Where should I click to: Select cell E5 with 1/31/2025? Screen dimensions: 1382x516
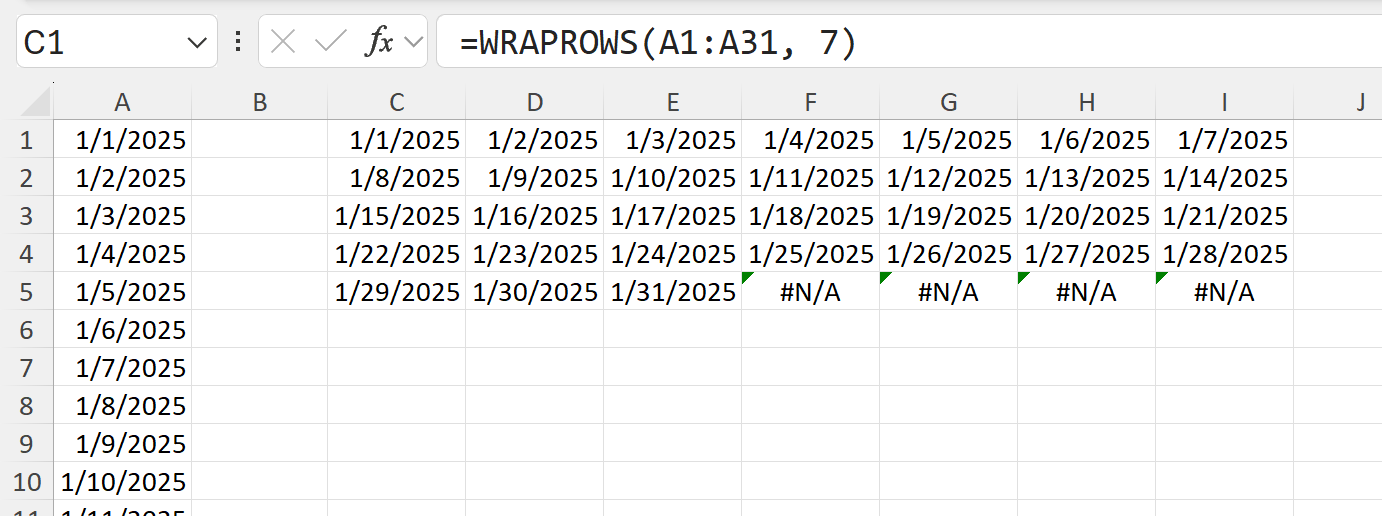pos(673,292)
